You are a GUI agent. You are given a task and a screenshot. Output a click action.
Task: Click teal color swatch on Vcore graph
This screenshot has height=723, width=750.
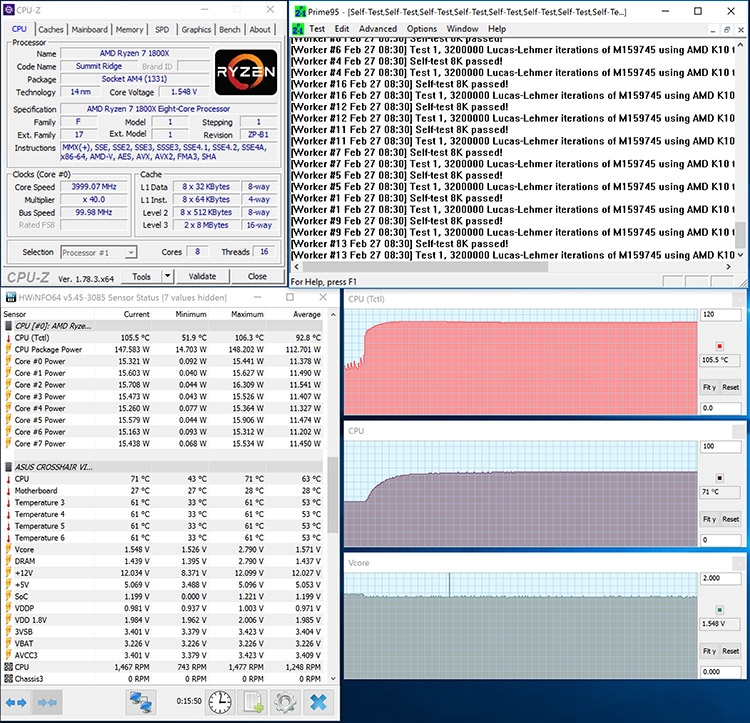[x=719, y=610]
